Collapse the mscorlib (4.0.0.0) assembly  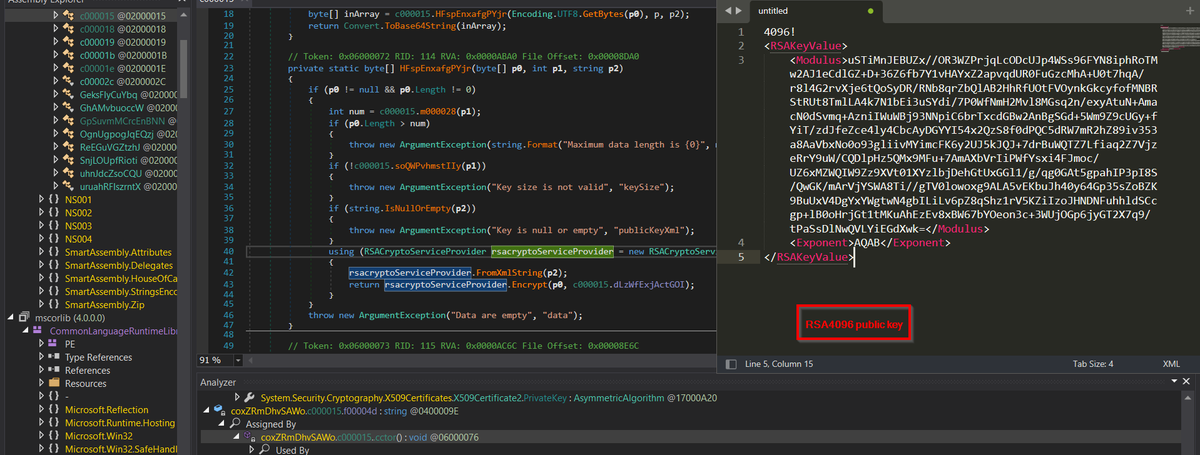9,316
